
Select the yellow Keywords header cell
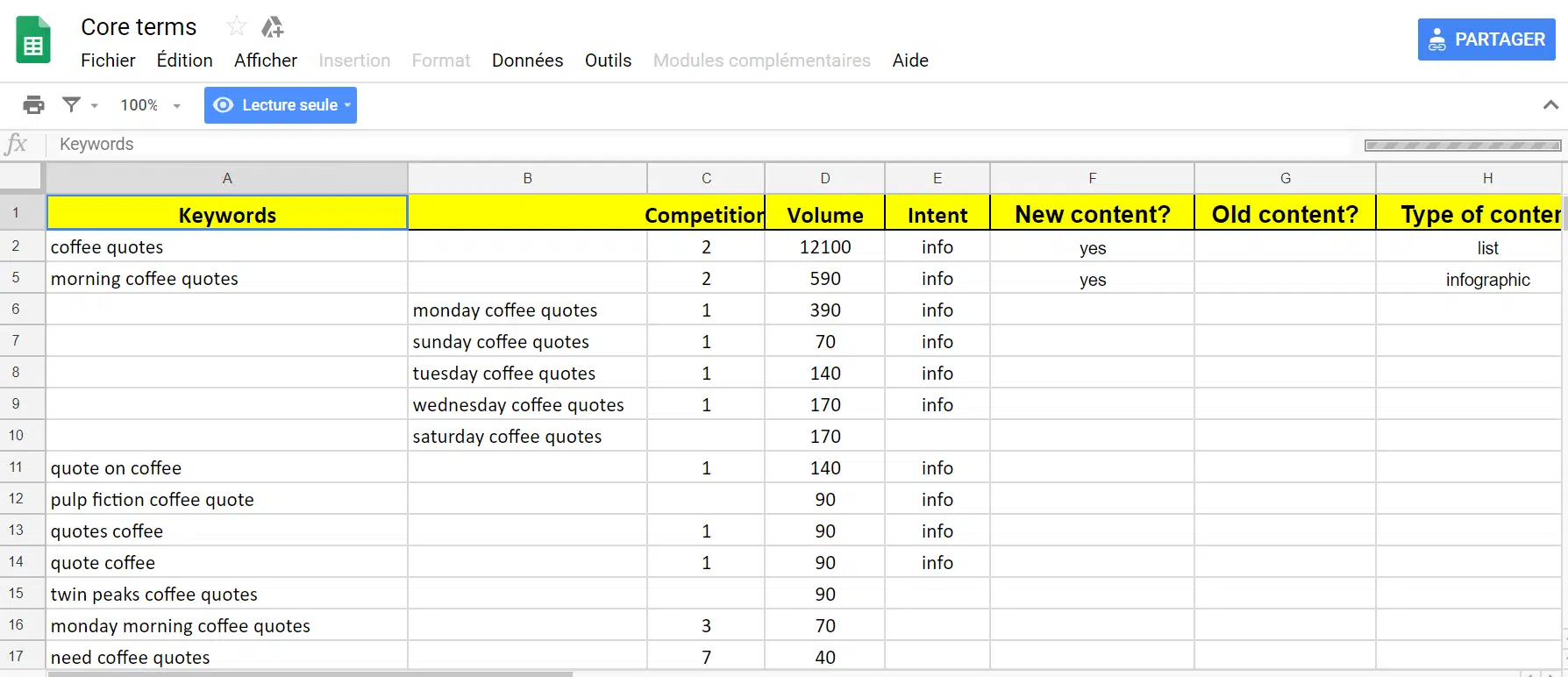[227, 215]
